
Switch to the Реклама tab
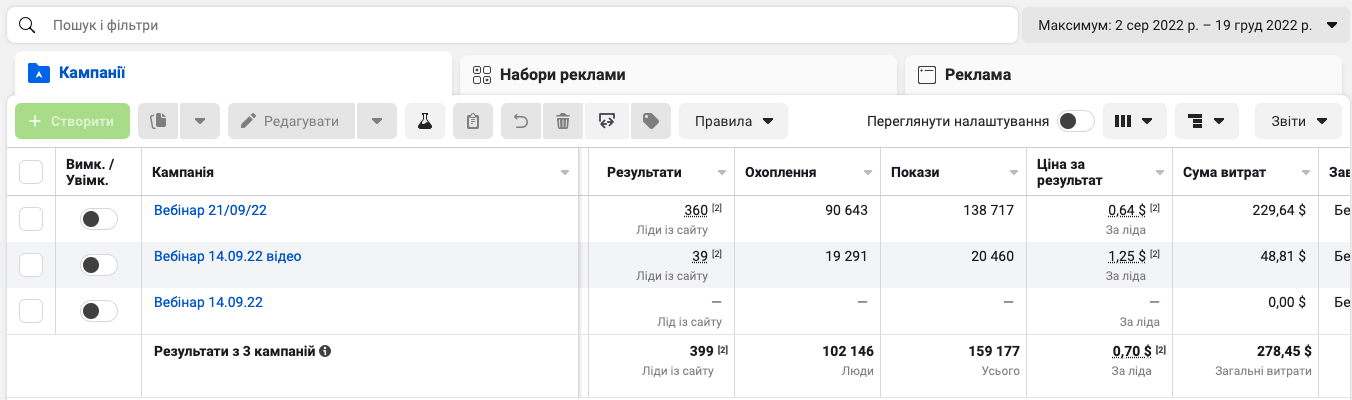[1123, 75]
